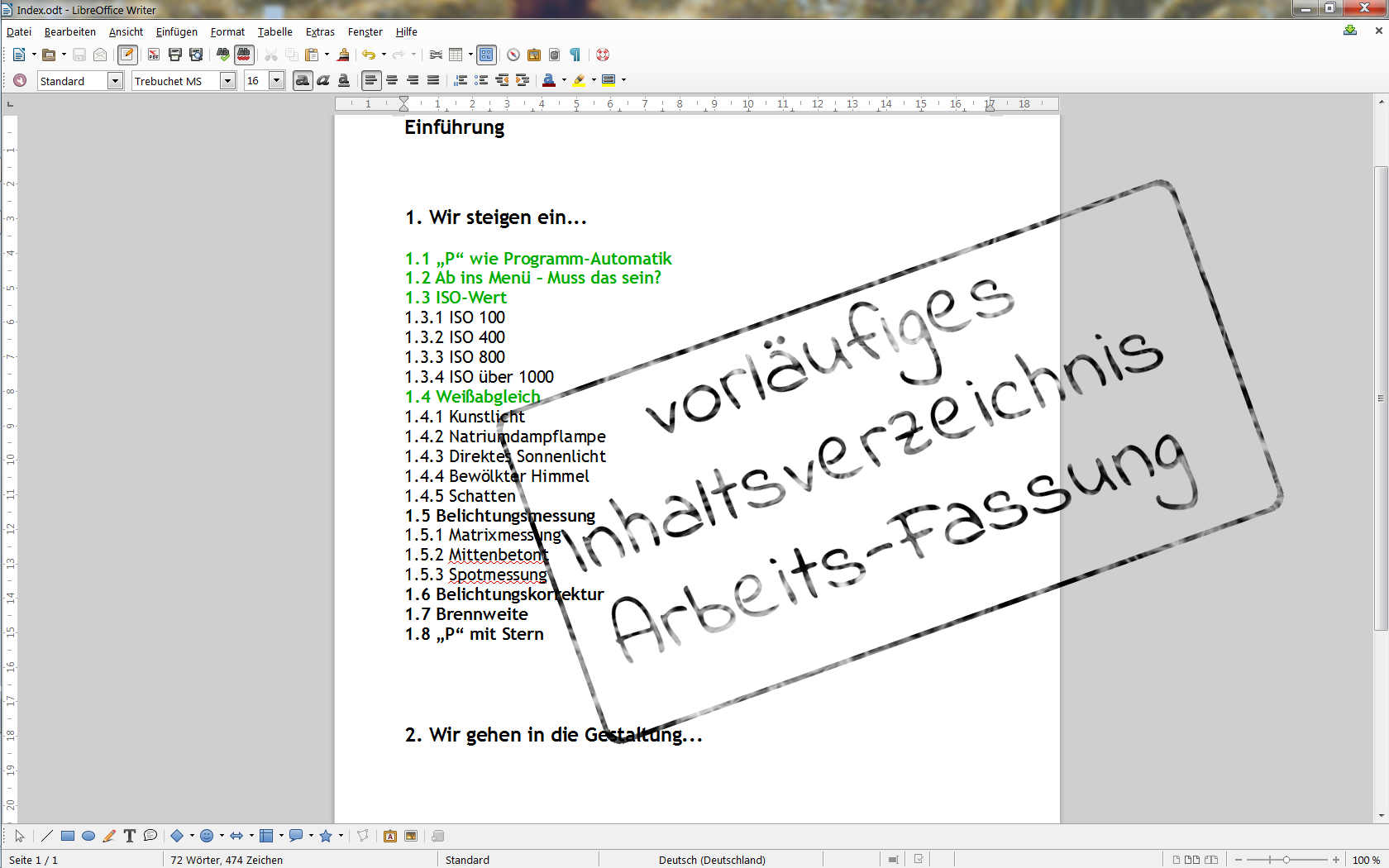Export document directly as PDF
Viewport: 1389px width, 868px height.
pyautogui.click(x=154, y=55)
